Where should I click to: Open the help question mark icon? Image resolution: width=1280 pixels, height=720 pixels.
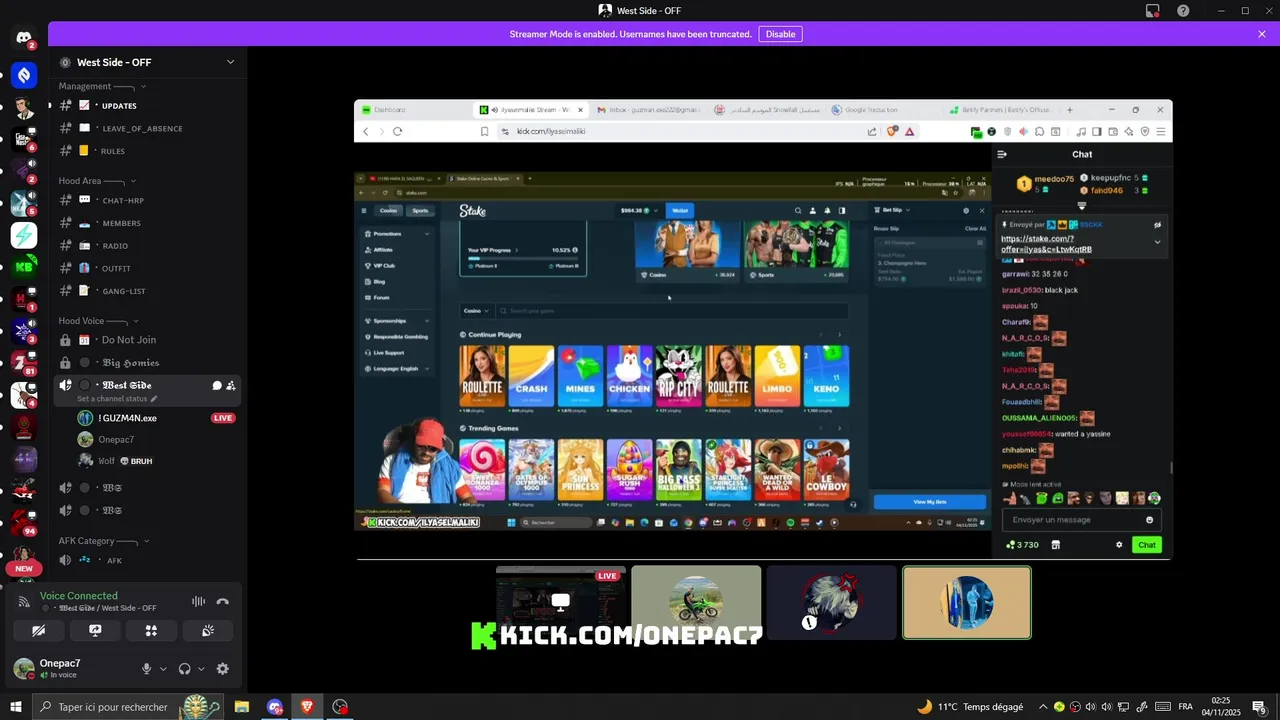click(x=1183, y=10)
